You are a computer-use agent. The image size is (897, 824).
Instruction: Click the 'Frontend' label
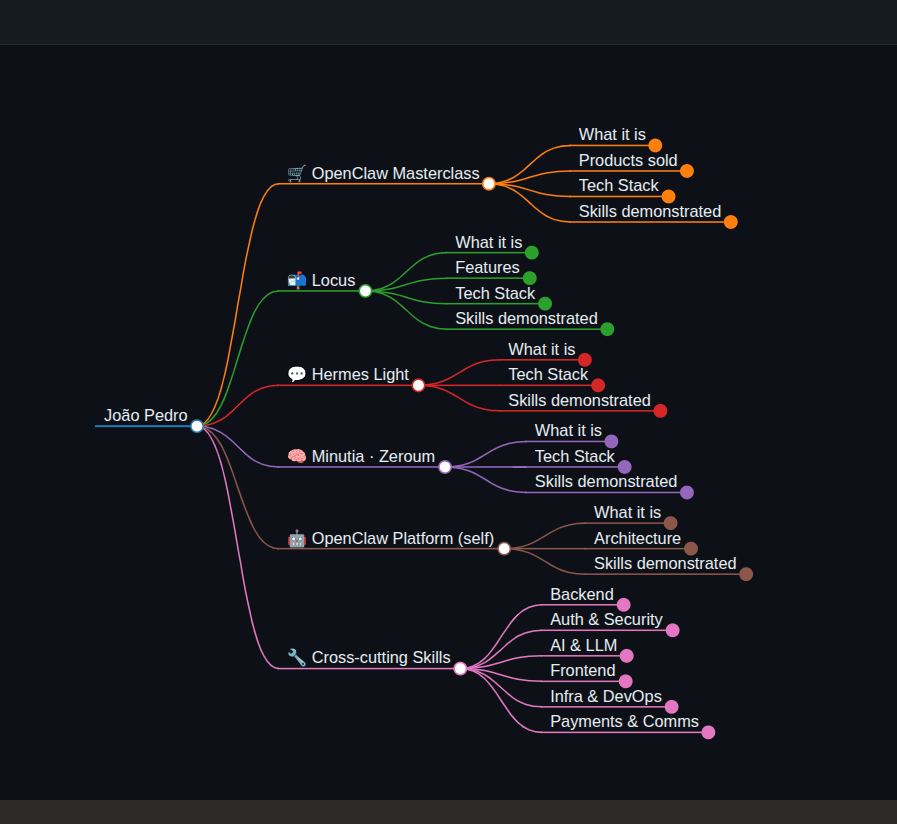click(x=582, y=671)
